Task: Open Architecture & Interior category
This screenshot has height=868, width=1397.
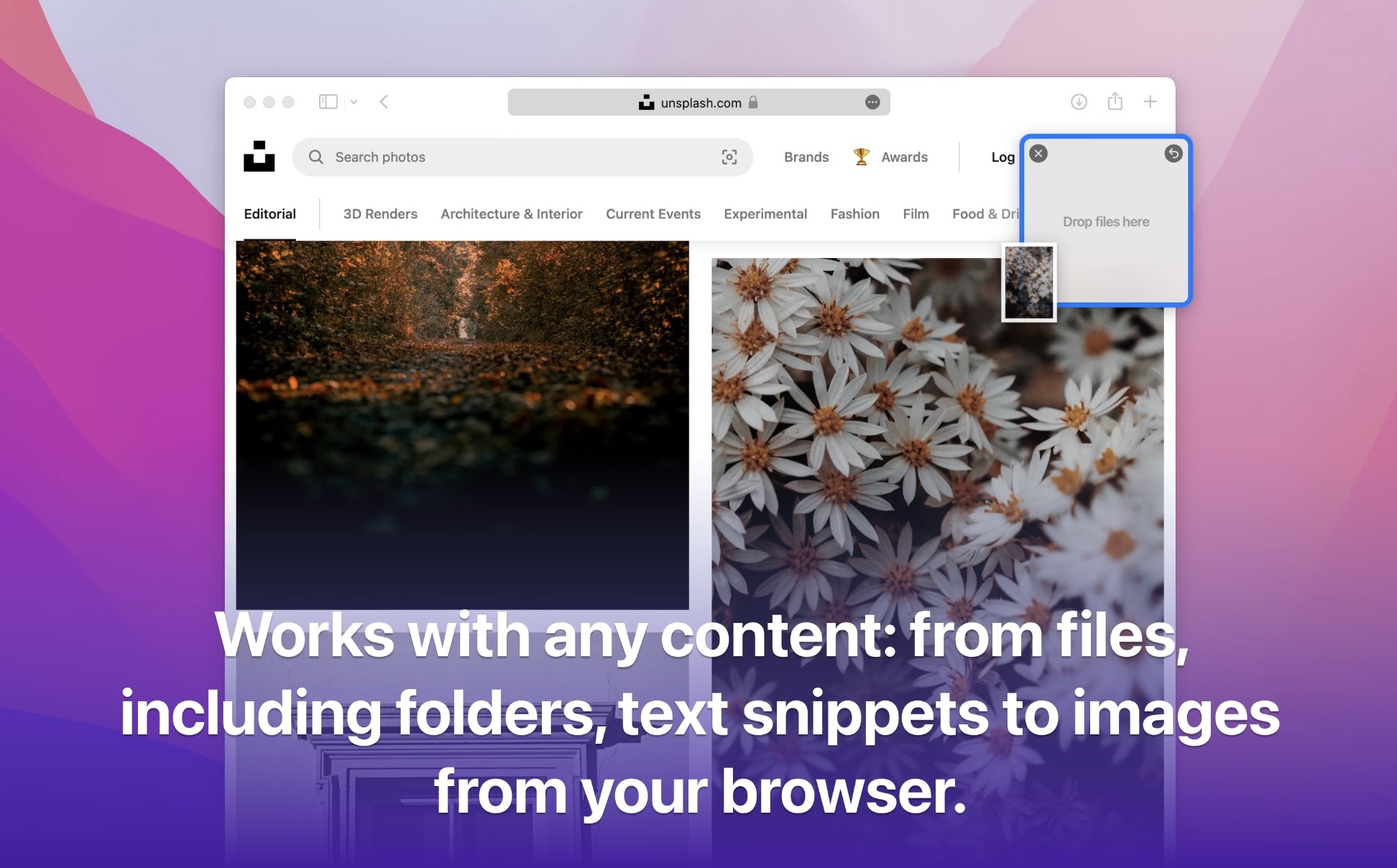Action: [511, 214]
